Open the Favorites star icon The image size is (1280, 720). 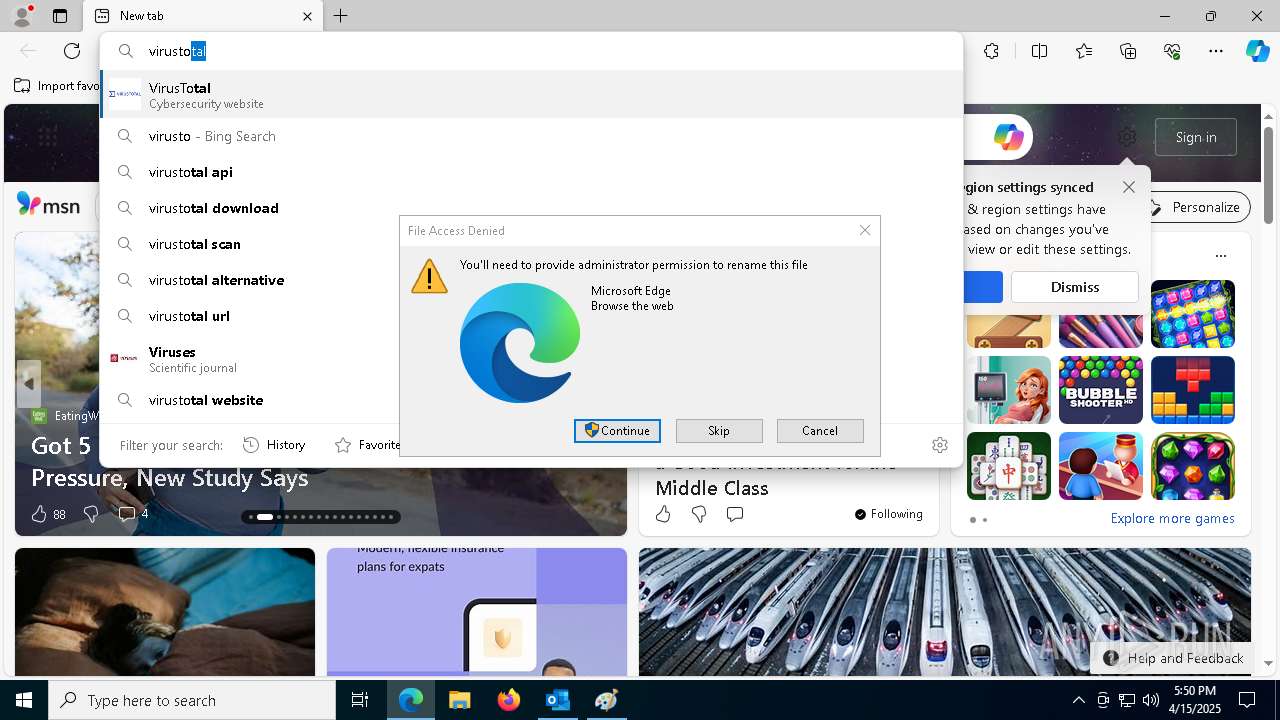1084,51
